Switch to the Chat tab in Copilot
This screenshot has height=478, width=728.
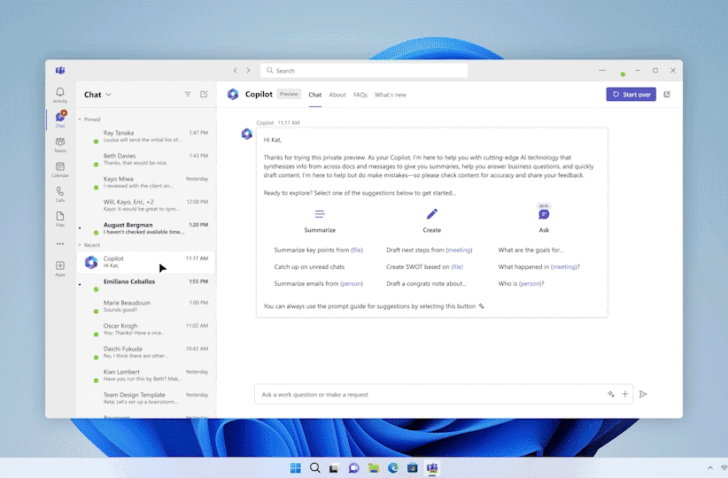tap(315, 95)
